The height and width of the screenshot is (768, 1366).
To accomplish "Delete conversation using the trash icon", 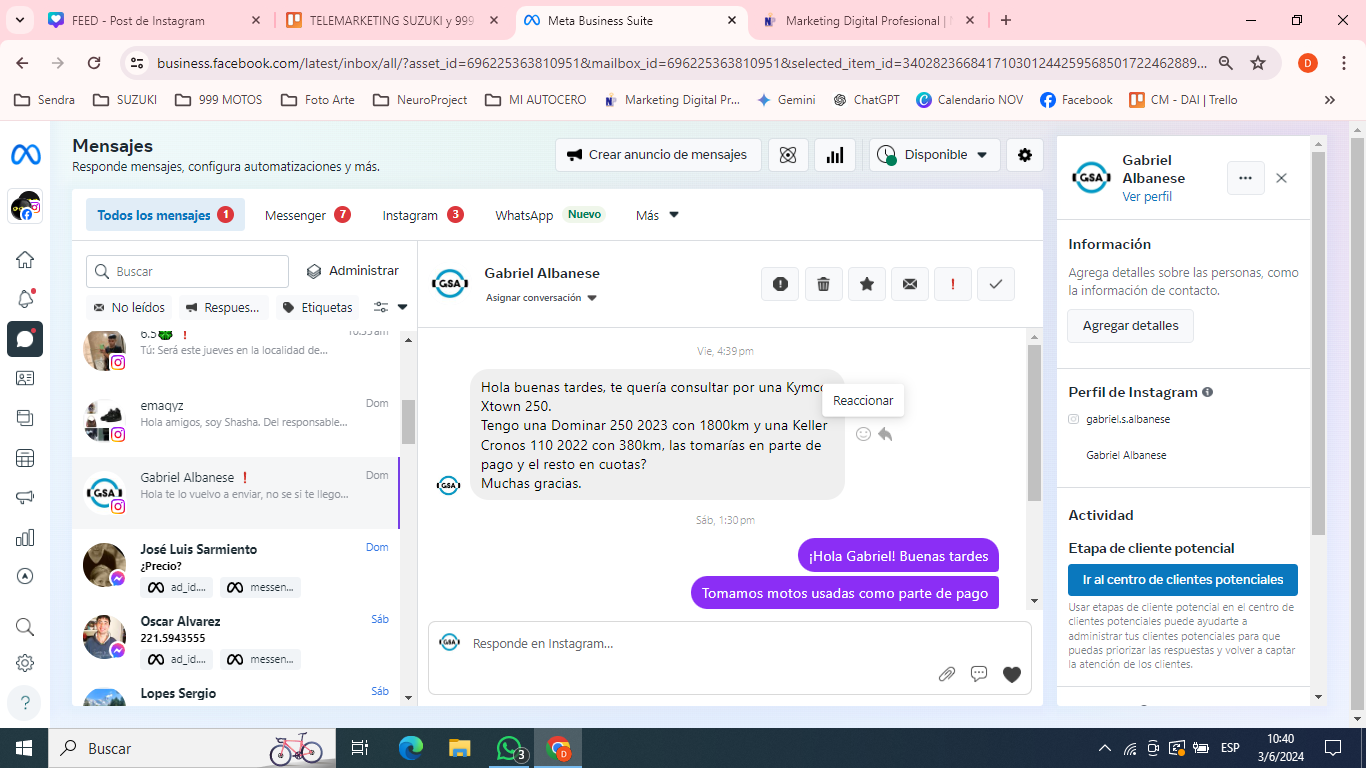I will pyautogui.click(x=823, y=284).
